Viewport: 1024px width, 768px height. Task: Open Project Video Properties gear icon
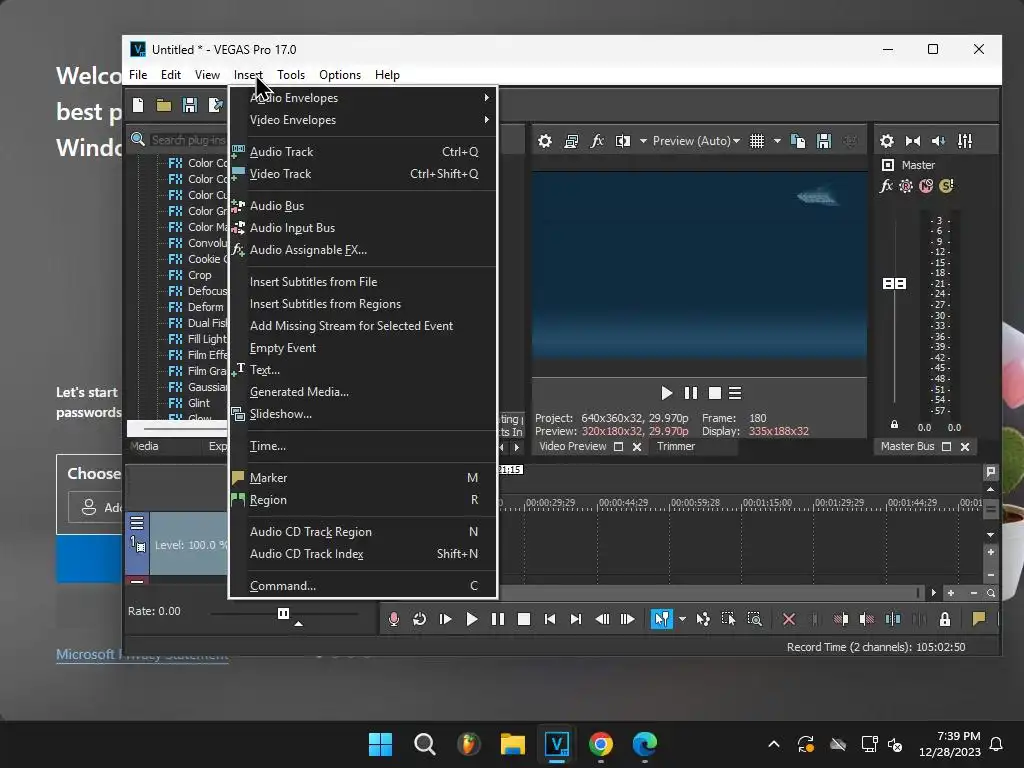(x=545, y=141)
